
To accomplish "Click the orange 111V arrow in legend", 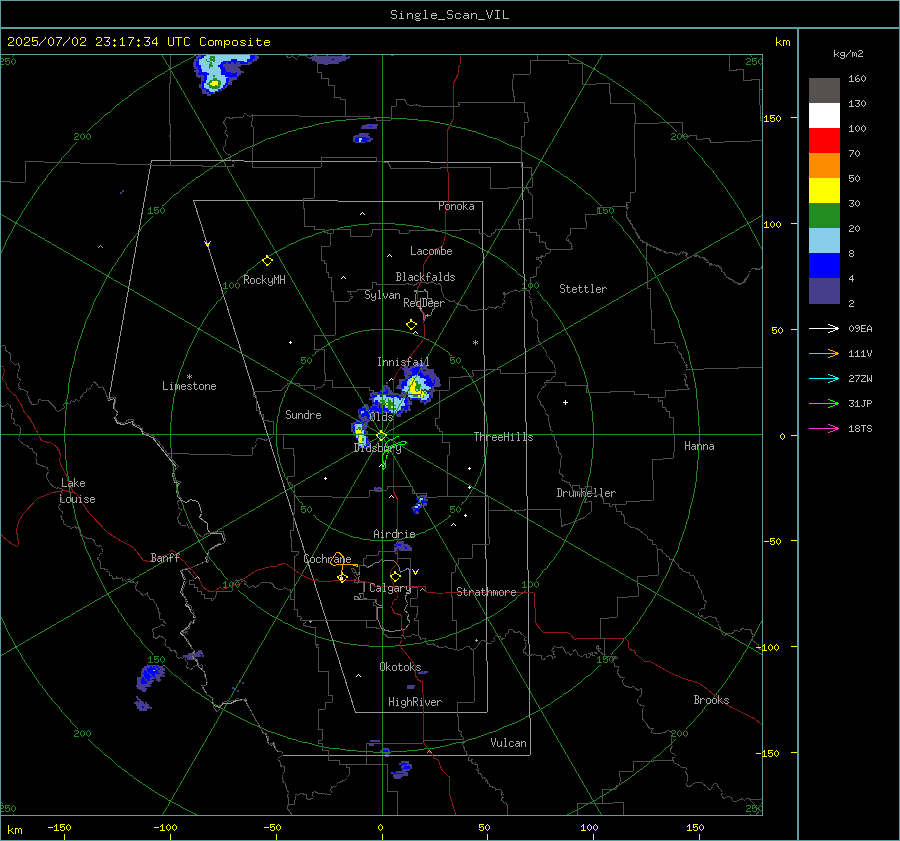I will tap(824, 354).
